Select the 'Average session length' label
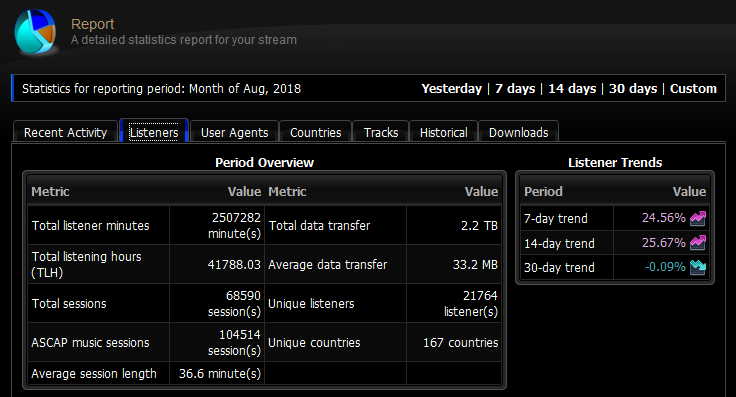 click(x=94, y=374)
